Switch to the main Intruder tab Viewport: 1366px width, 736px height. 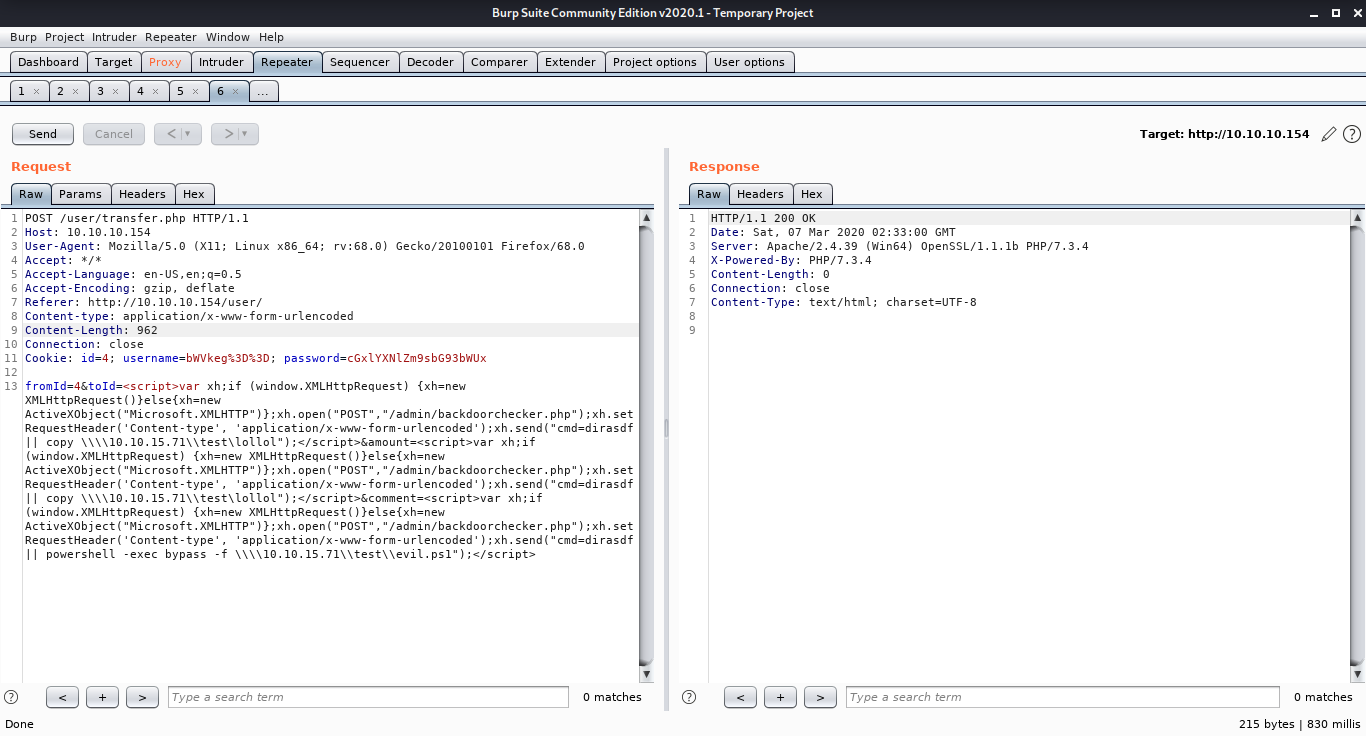click(x=221, y=62)
